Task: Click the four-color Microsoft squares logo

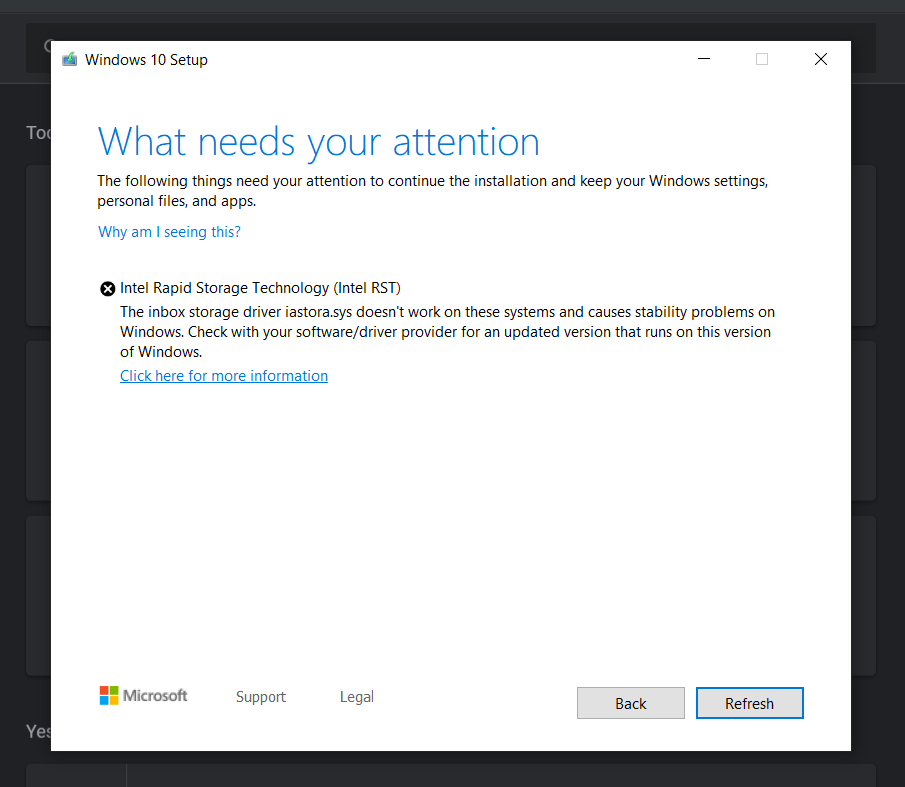Action: point(109,696)
